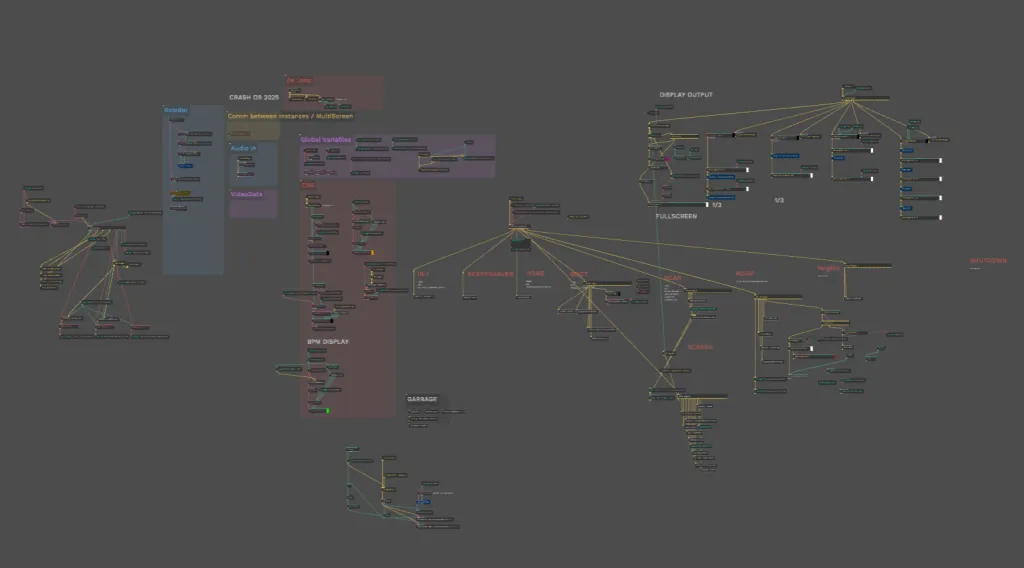Select the red HOME state label
Image resolution: width=1024 pixels, height=568 pixels.
(535, 273)
